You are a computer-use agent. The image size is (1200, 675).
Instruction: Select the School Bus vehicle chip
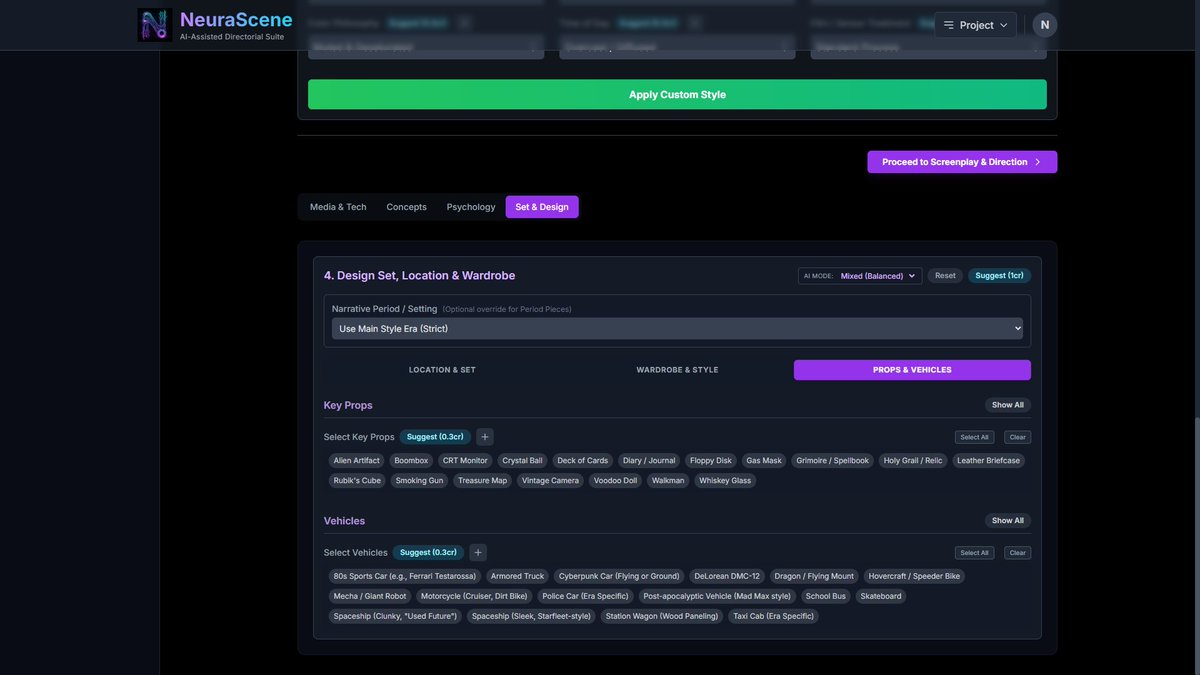point(826,596)
